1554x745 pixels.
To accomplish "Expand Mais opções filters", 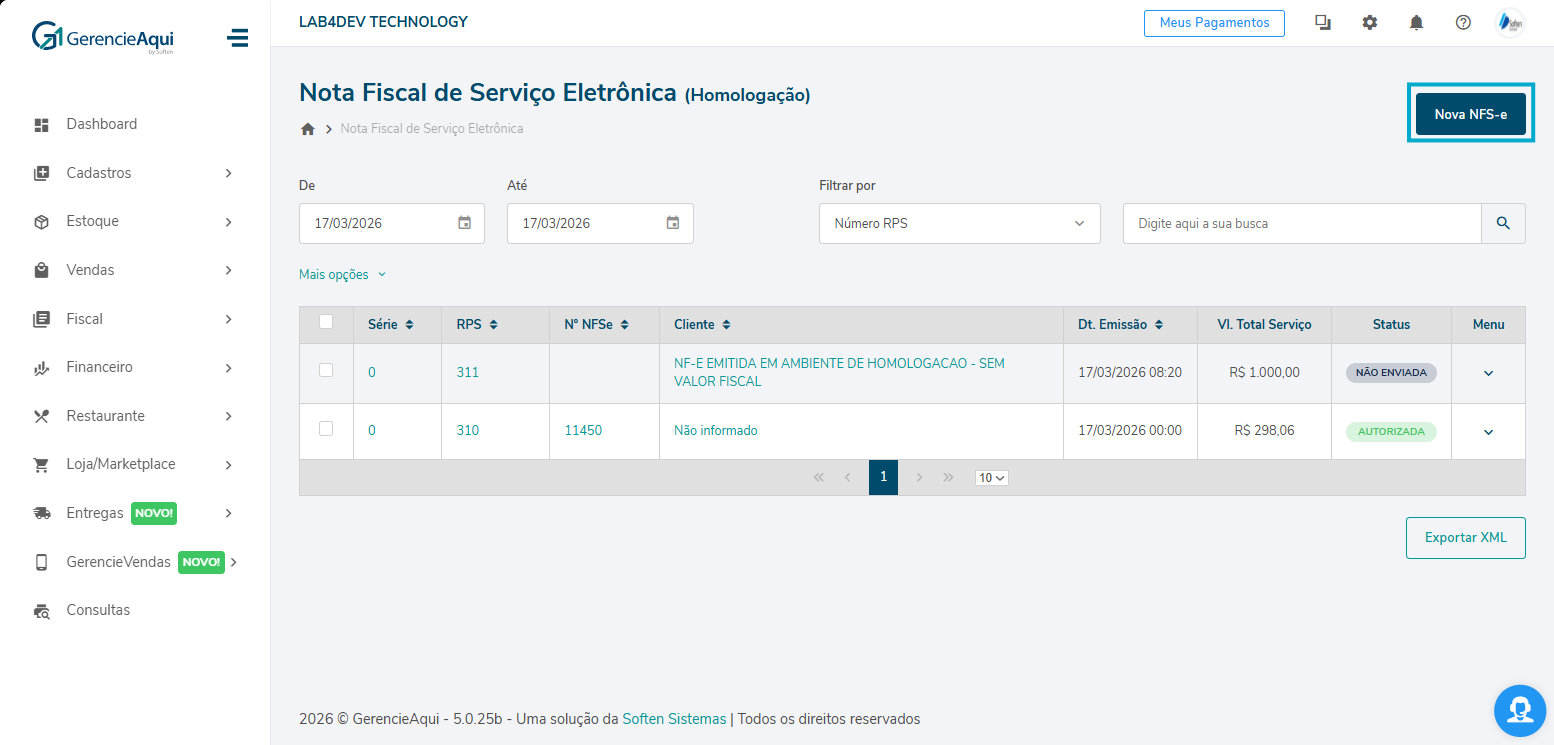I will (342, 274).
